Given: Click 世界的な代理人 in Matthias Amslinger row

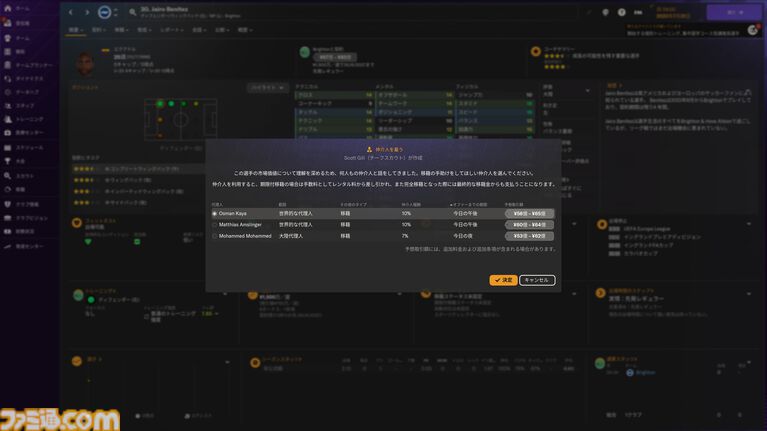Looking at the screenshot, I should [295, 225].
